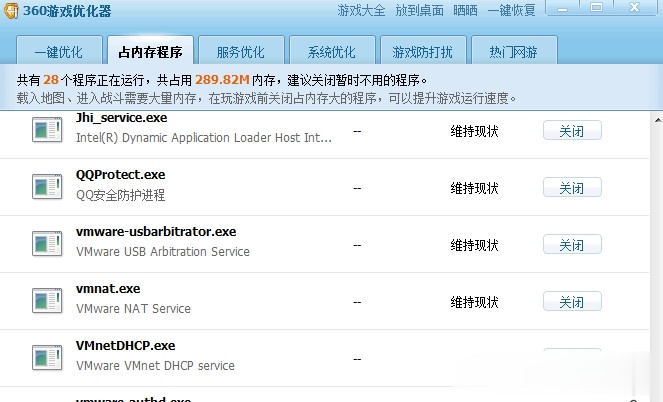
Task: Open the 游戏大全 link in title bar
Action: (x=362, y=10)
